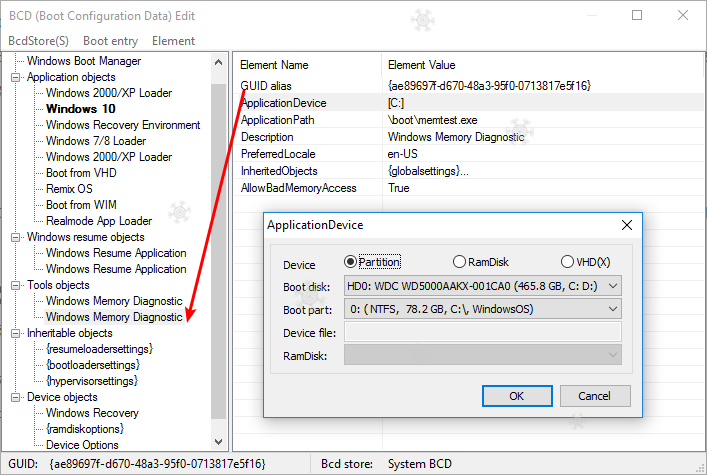
Task: Select the Remix OS entry
Action: (69, 189)
